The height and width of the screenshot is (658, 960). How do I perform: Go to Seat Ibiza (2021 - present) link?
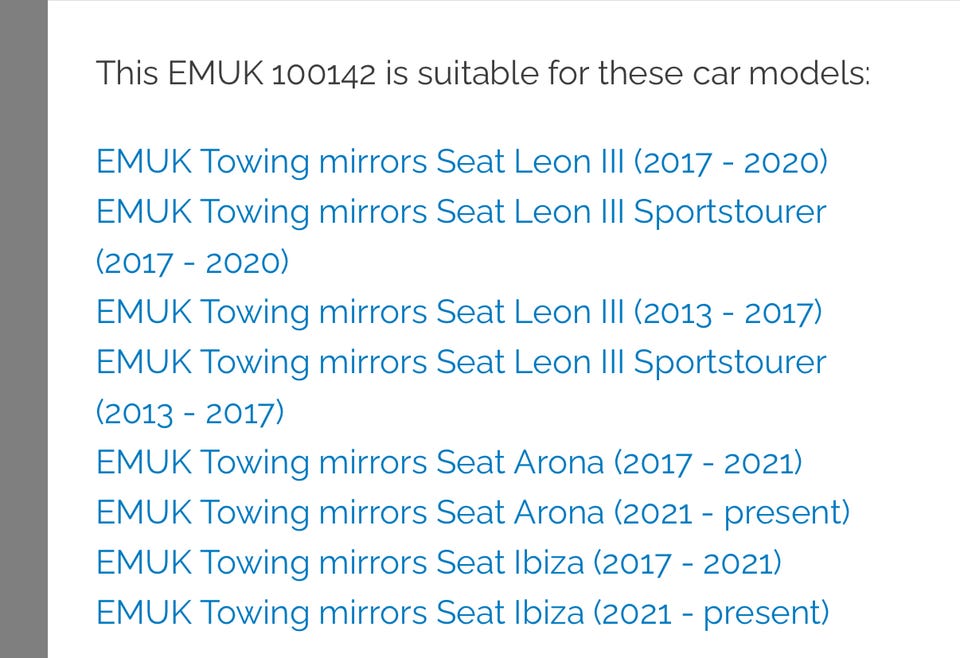pyautogui.click(x=462, y=612)
